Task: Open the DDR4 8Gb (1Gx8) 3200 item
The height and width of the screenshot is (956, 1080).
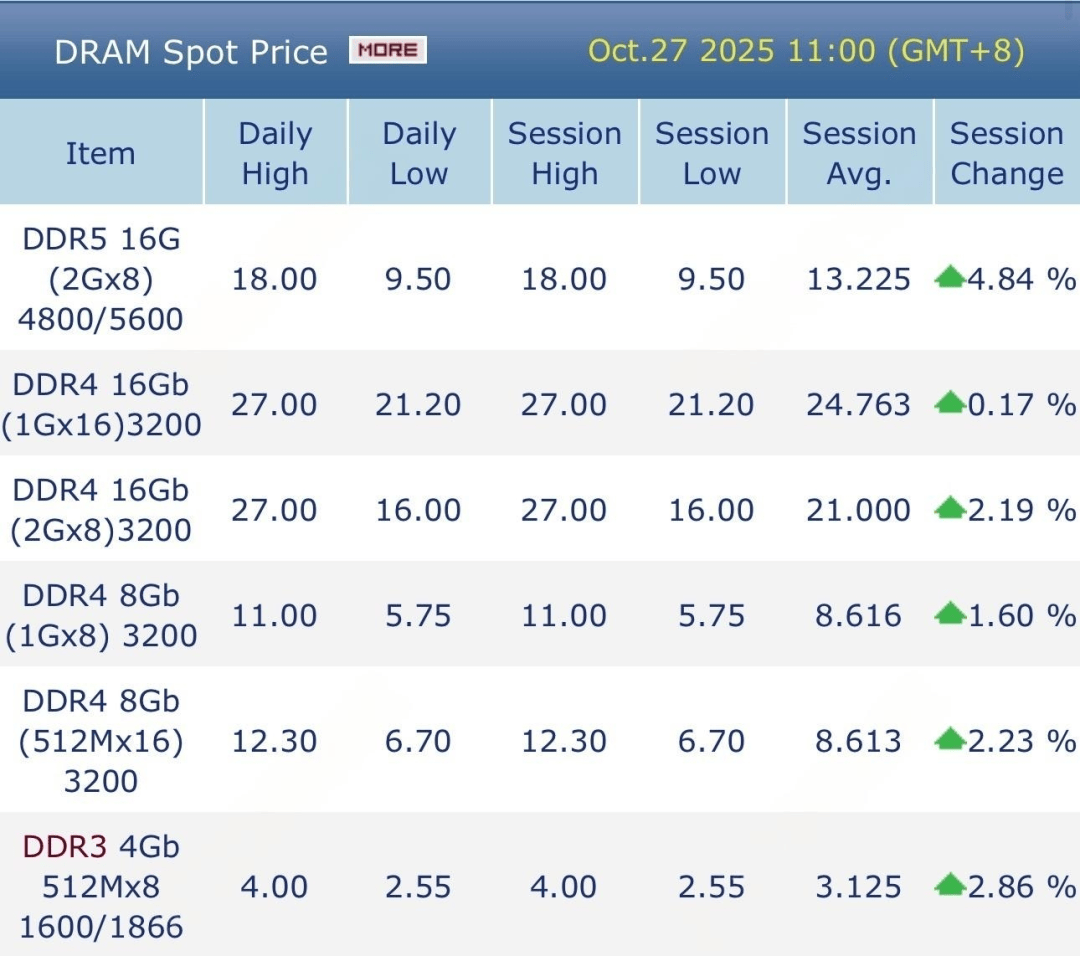Action: [101, 614]
